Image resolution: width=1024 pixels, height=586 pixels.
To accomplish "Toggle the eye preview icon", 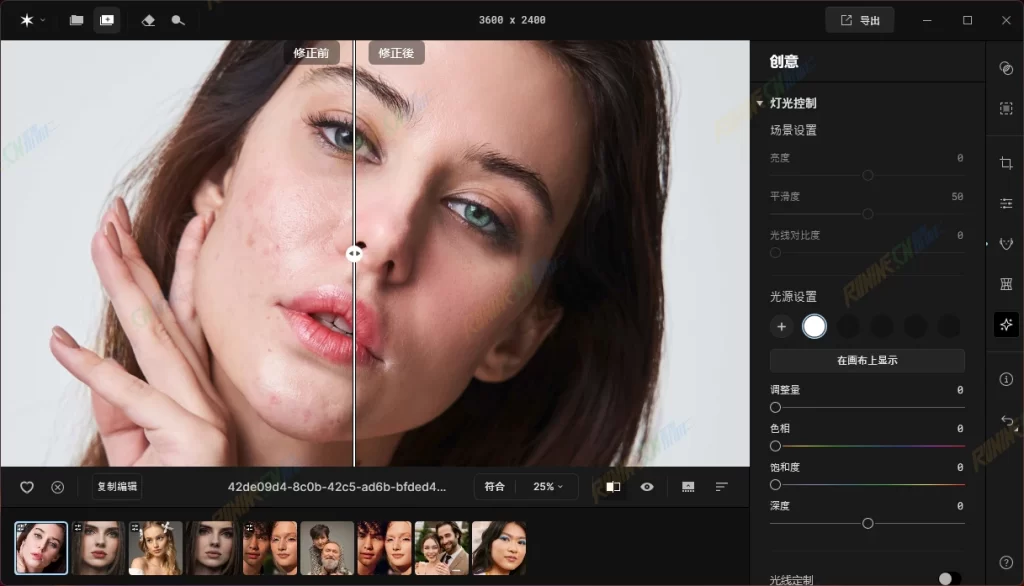I will coord(647,487).
